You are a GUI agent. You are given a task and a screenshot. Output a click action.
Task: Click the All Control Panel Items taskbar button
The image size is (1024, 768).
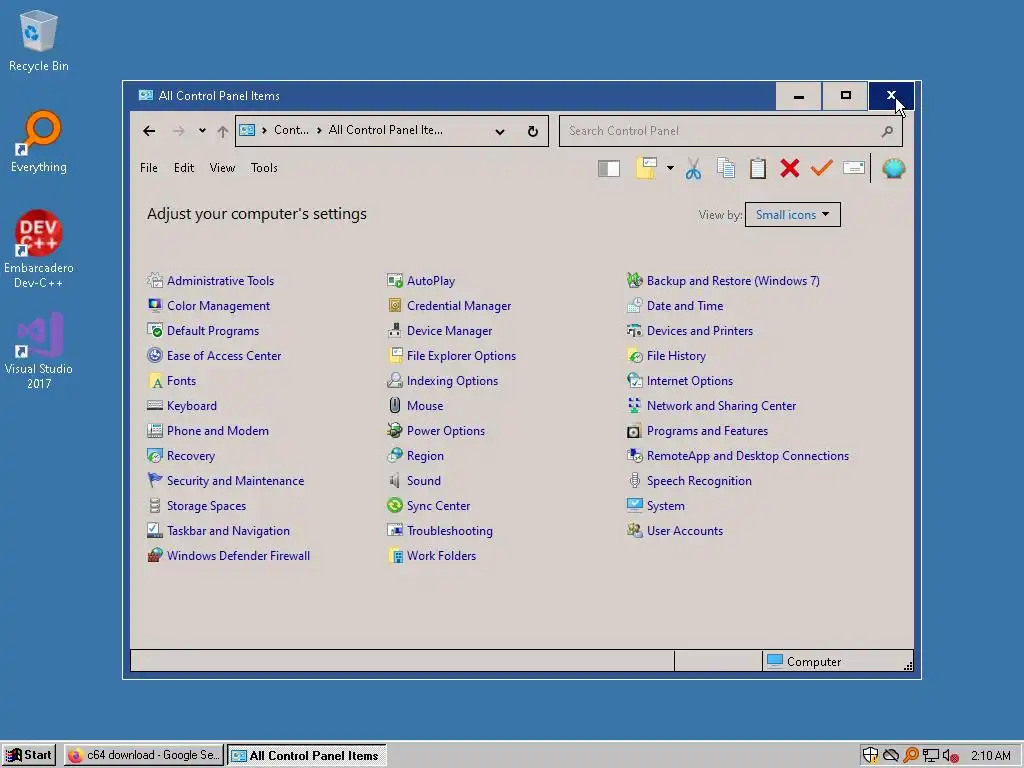pos(307,755)
